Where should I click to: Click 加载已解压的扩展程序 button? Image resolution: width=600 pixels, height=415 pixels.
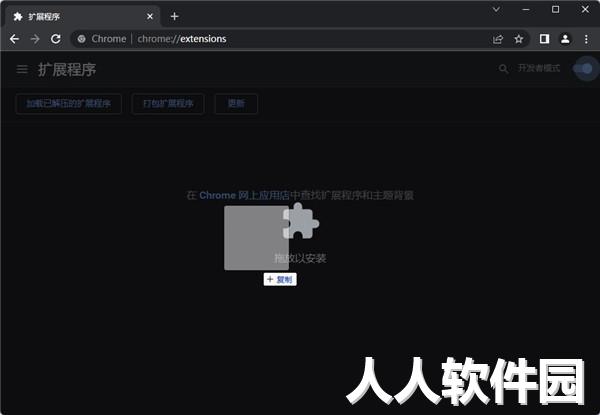tap(68, 104)
